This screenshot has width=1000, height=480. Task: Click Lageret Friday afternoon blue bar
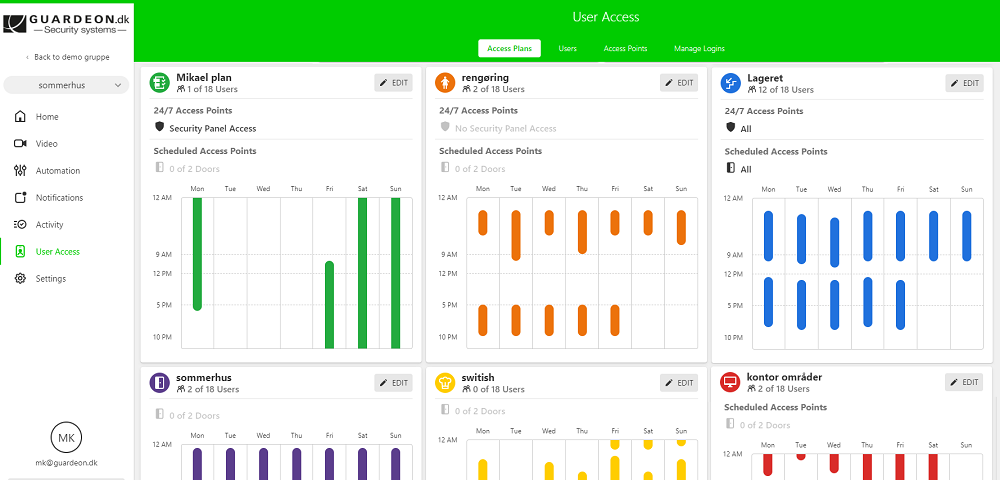tap(901, 305)
